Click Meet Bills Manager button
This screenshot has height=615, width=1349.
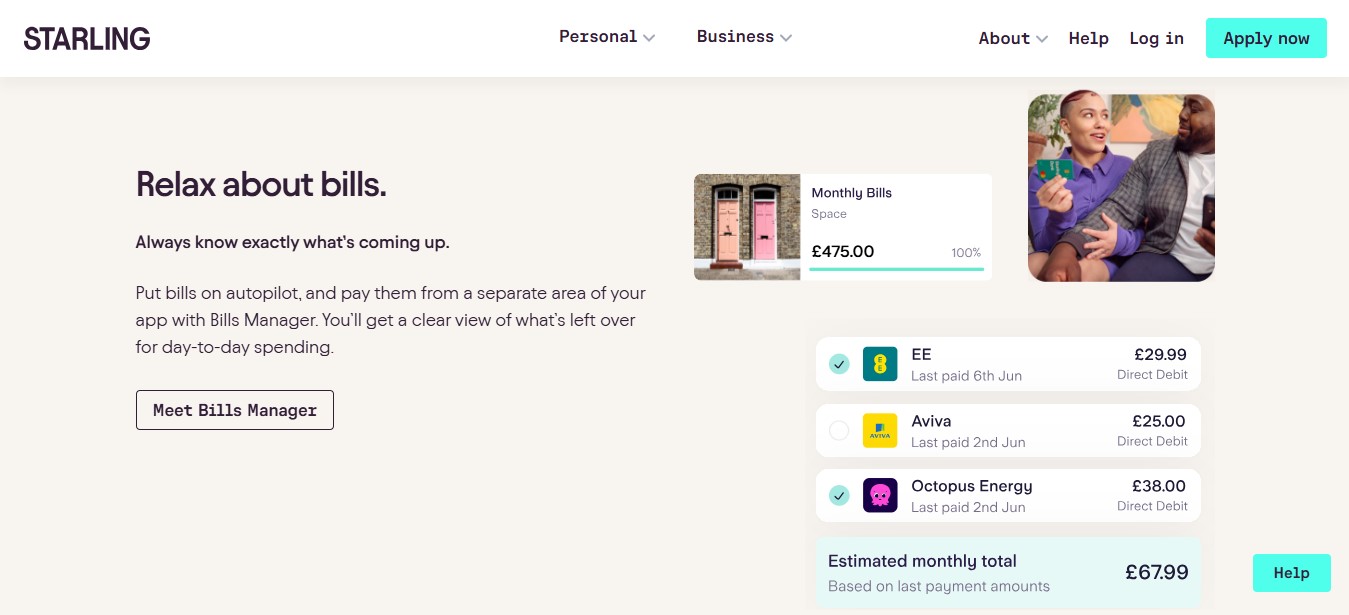(x=235, y=410)
